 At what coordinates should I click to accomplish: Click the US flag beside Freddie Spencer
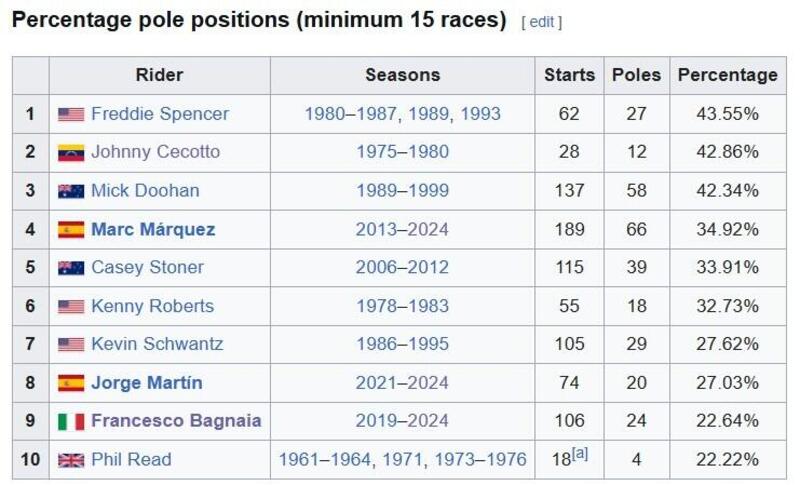coord(71,114)
